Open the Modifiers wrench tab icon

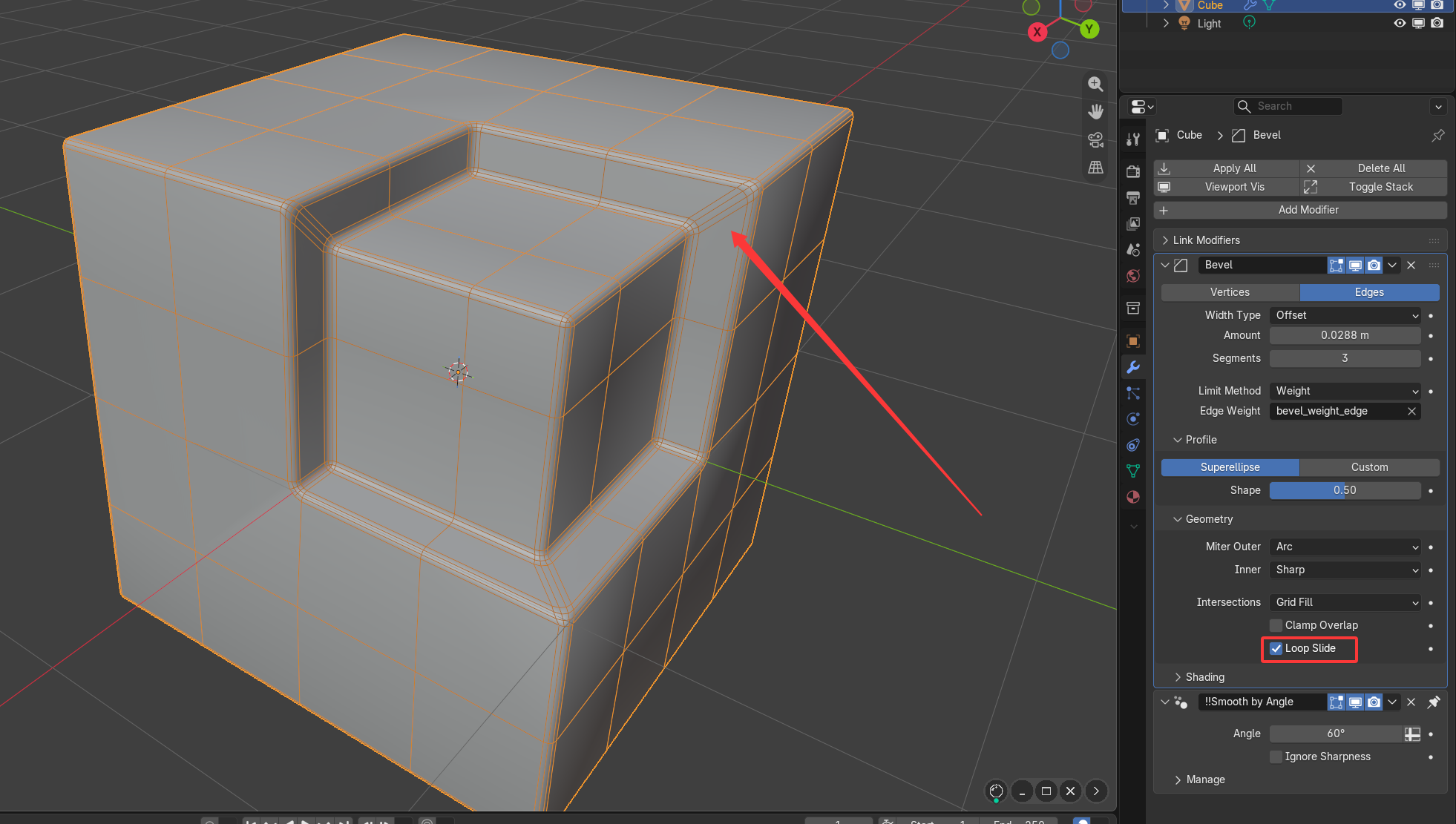tap(1133, 367)
